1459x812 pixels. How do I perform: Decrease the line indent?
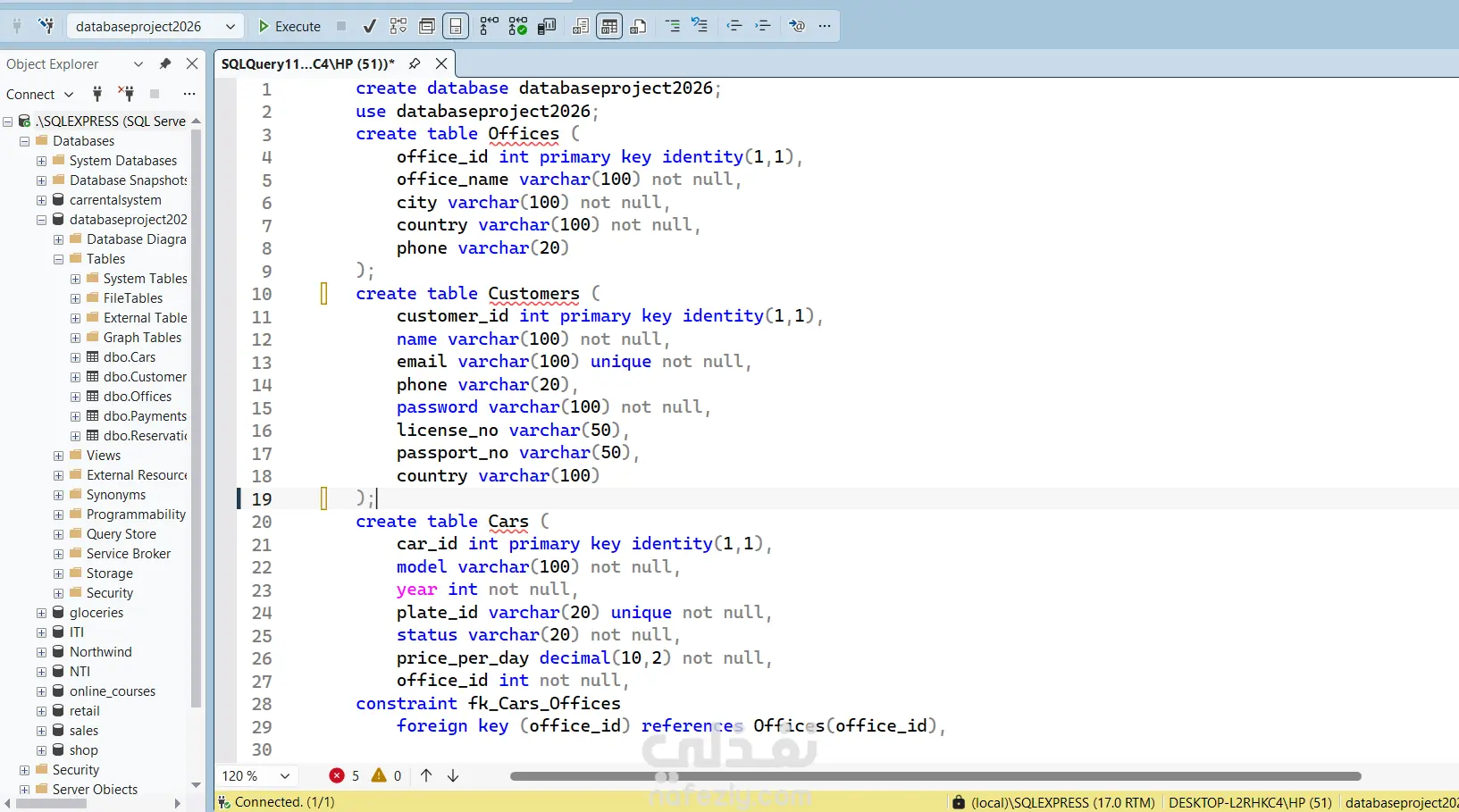tap(734, 26)
